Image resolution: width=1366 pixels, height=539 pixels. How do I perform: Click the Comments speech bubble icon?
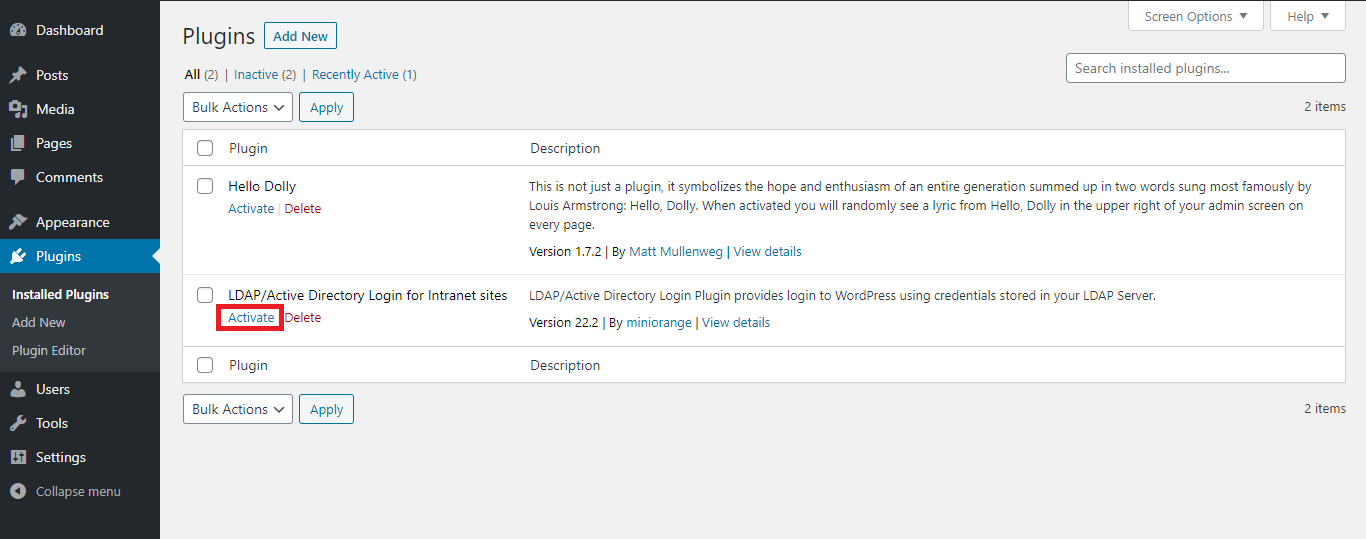pyautogui.click(x=18, y=177)
